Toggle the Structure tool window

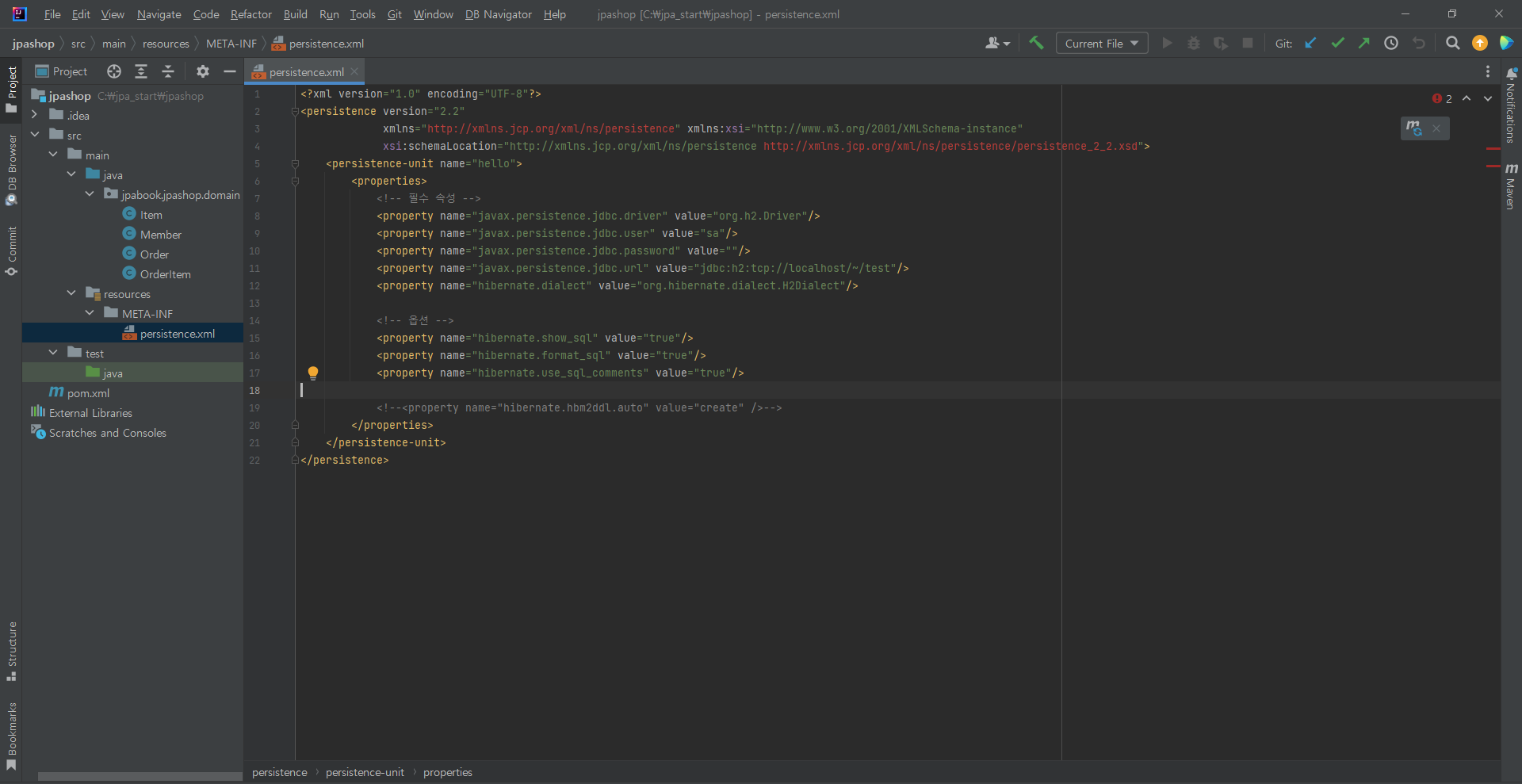point(11,652)
